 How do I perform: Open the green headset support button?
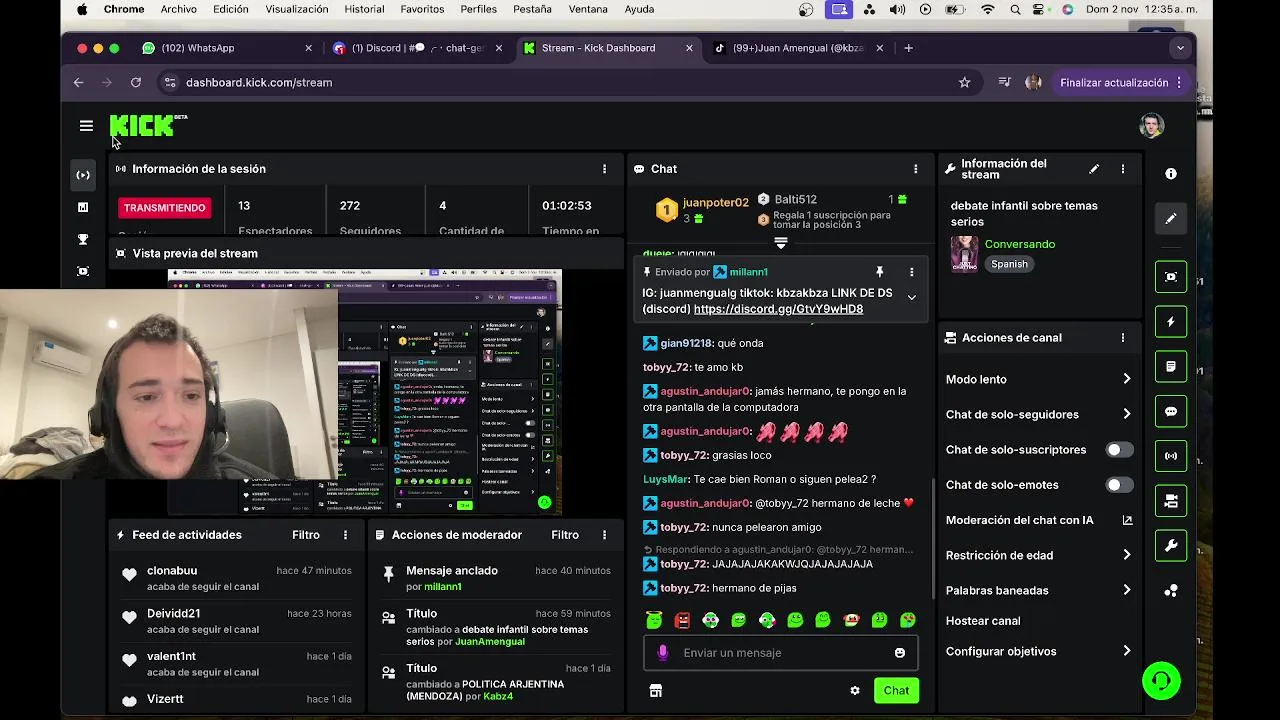(1161, 681)
